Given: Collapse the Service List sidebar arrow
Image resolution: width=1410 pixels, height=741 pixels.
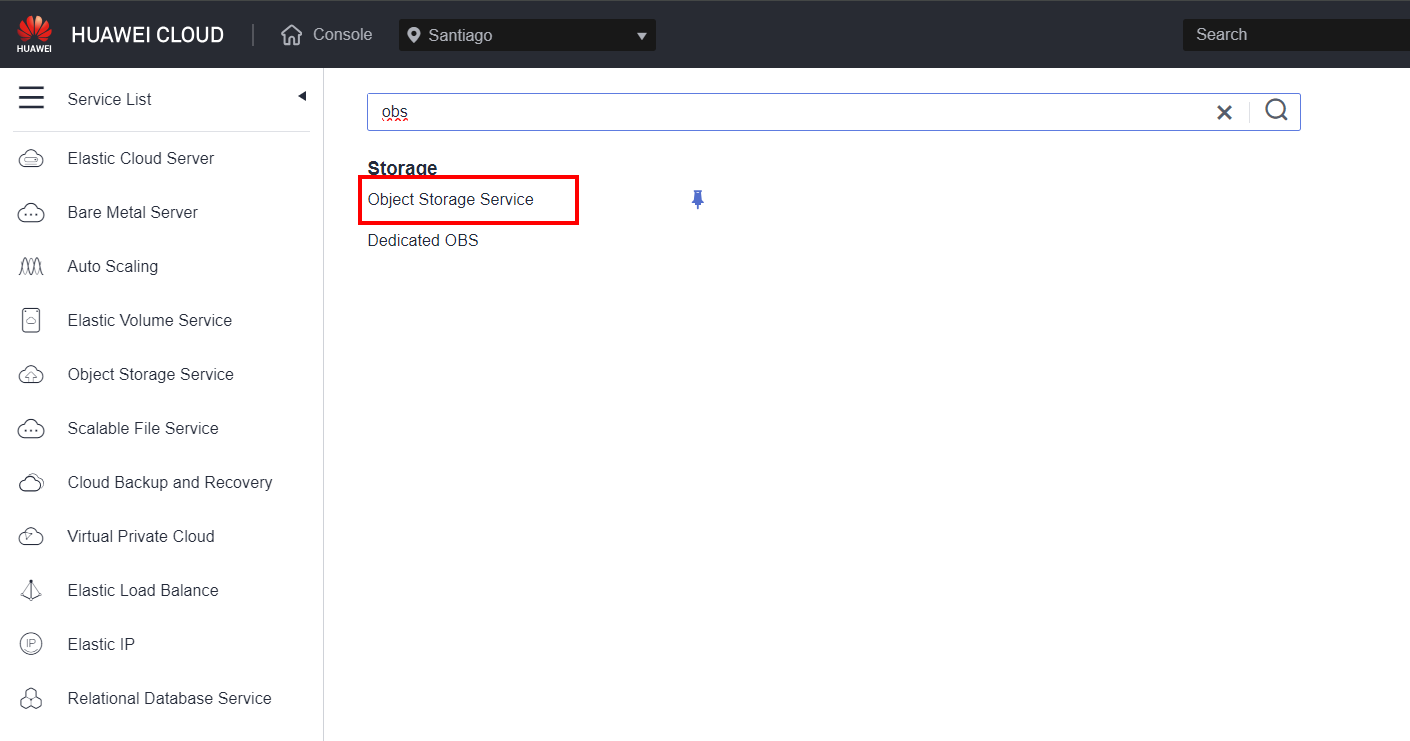Looking at the screenshot, I should (x=302, y=97).
